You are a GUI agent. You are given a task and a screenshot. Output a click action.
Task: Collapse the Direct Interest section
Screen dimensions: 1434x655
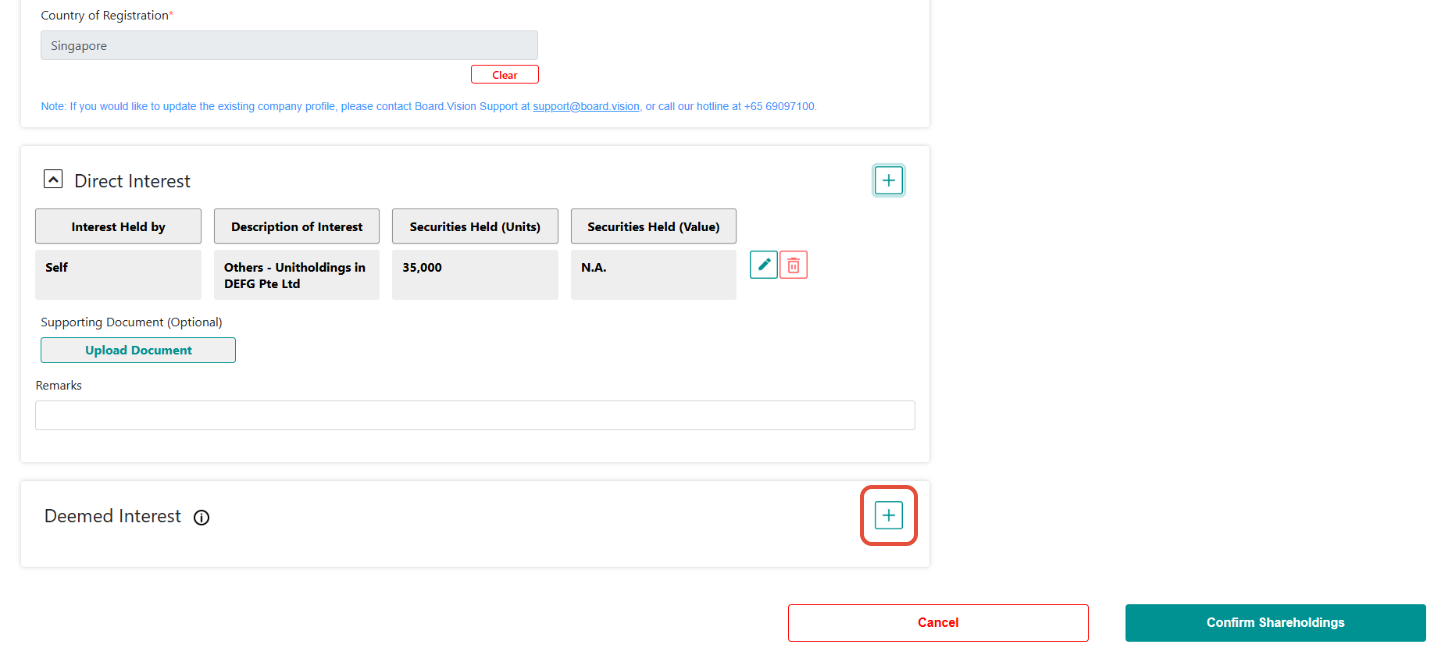click(x=53, y=179)
